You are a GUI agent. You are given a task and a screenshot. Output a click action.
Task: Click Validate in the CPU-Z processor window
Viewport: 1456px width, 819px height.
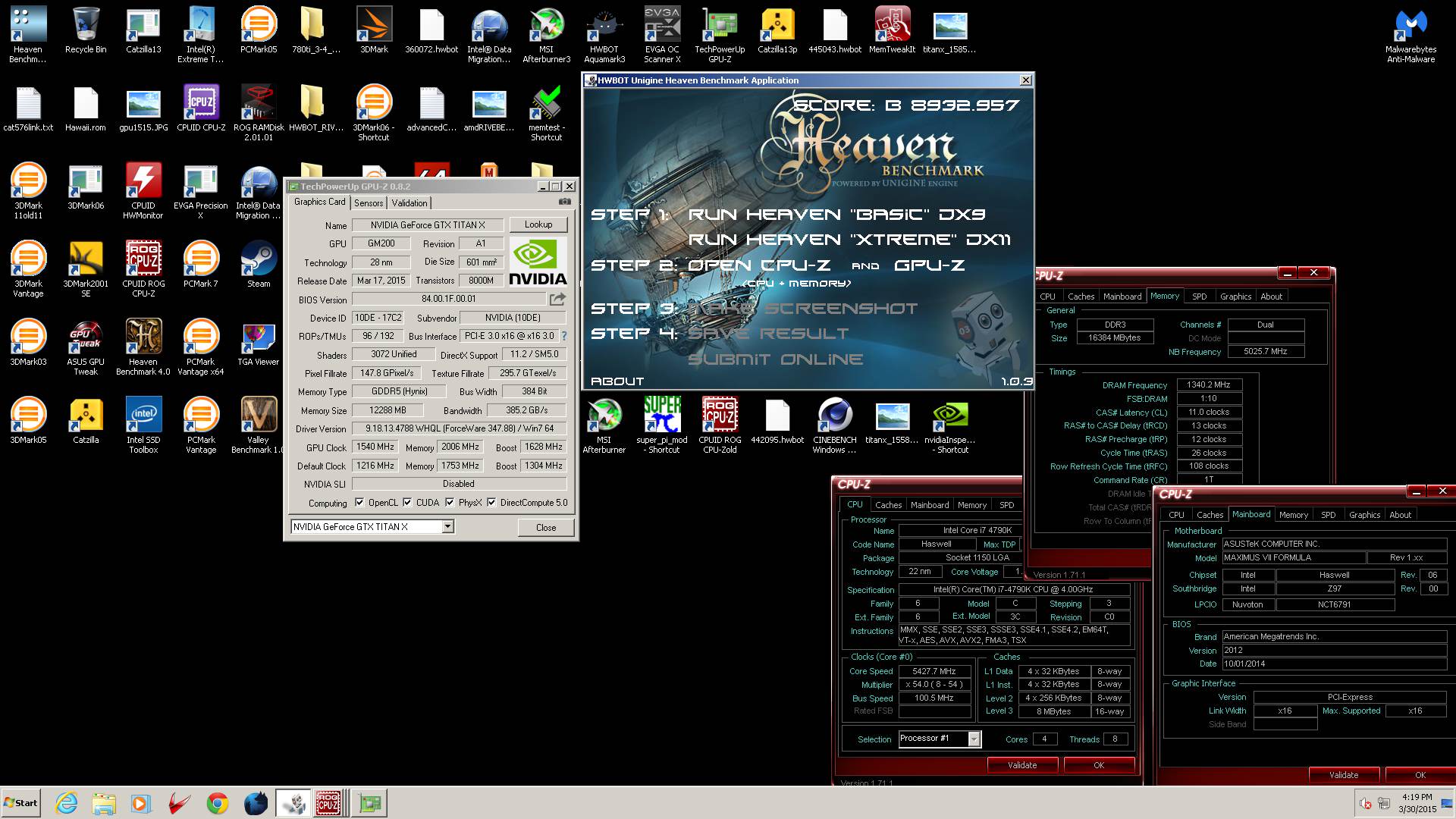tap(1021, 765)
